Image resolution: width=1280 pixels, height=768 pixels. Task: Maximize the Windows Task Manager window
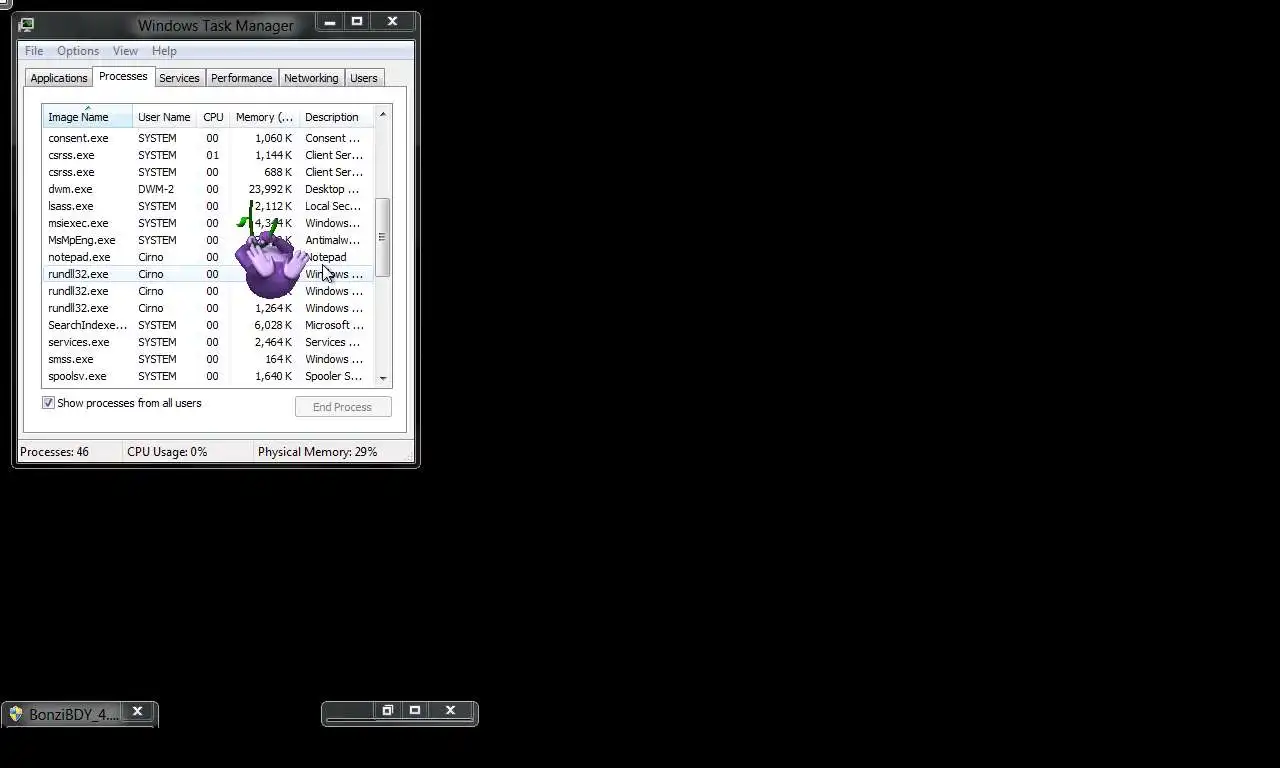coord(357,21)
